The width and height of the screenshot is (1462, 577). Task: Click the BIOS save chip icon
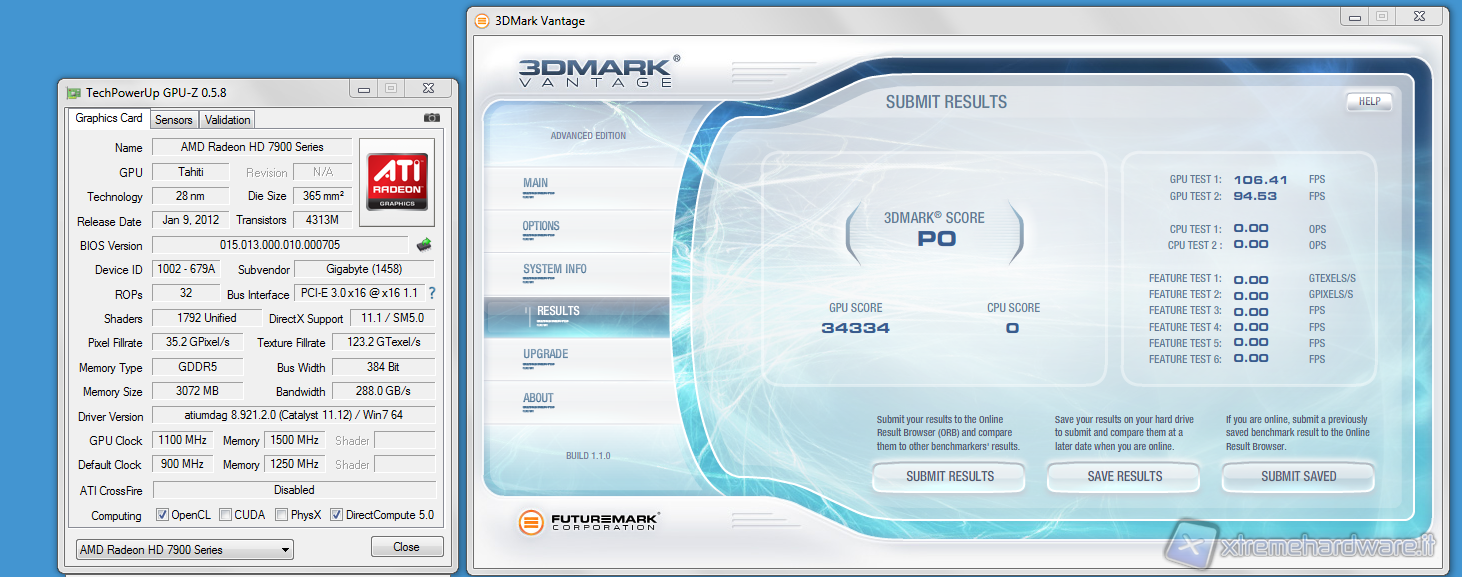424,244
